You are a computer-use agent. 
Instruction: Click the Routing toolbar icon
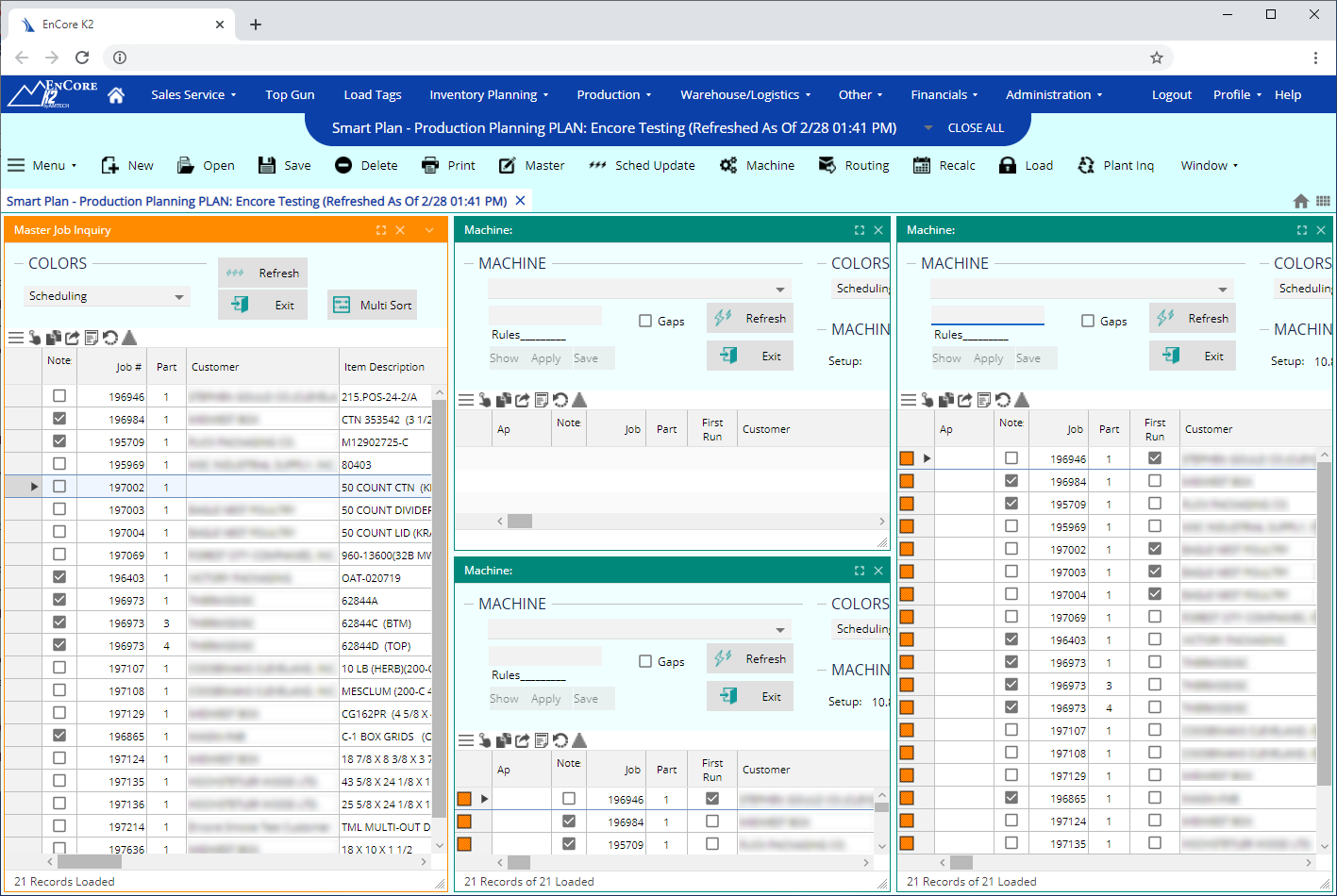[x=827, y=165]
